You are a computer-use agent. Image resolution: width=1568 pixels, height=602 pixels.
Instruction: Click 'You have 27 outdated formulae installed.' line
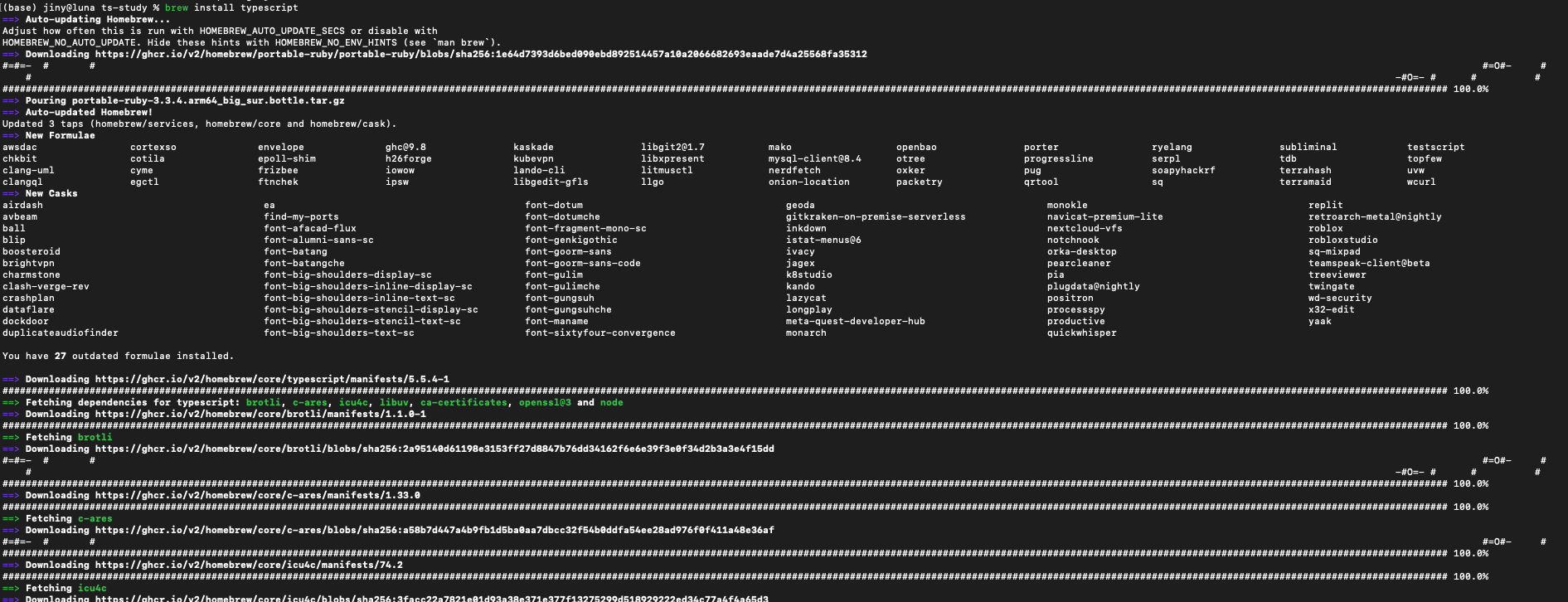[x=119, y=356]
